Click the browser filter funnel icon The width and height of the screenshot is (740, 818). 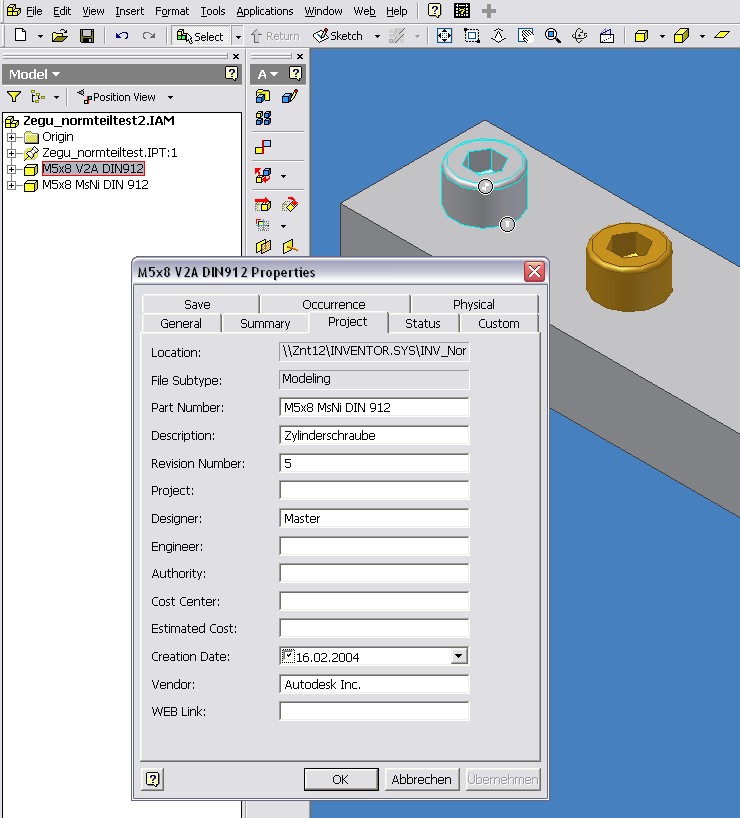[14, 97]
